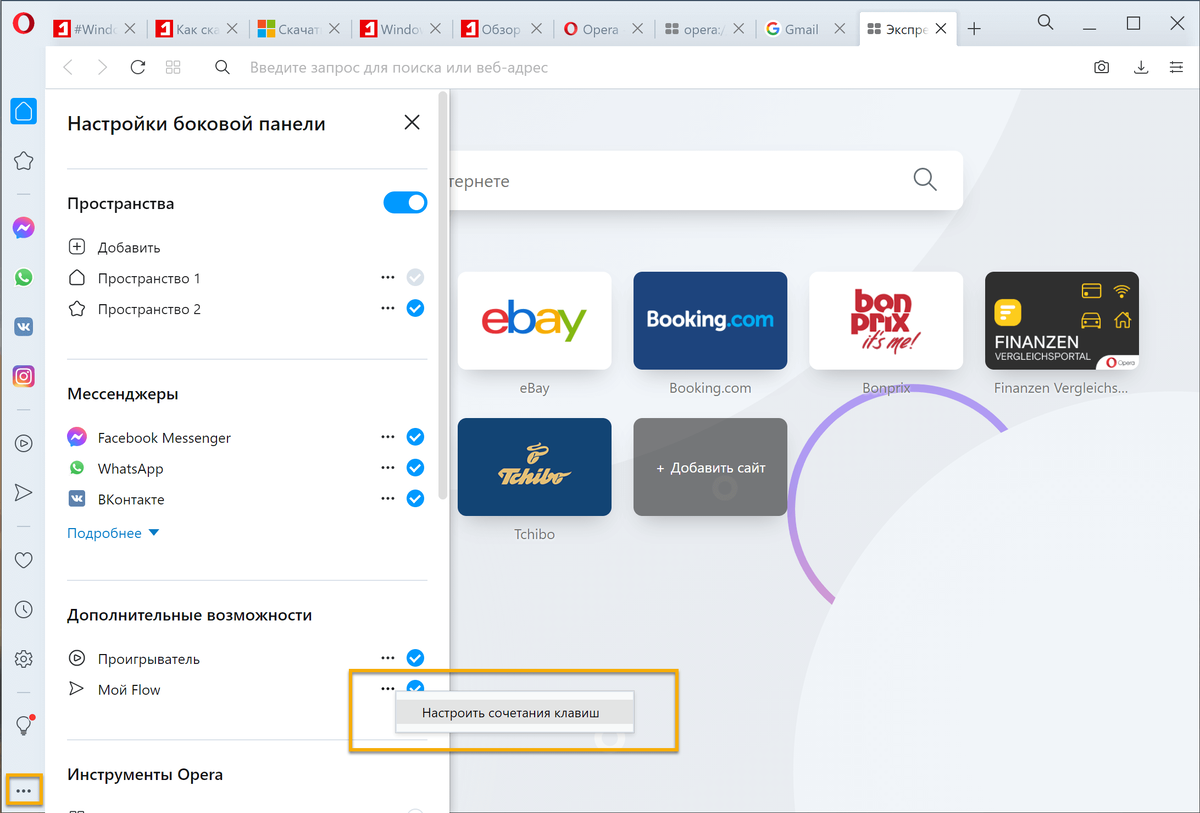Open a new tab with the plus button
The width and height of the screenshot is (1200, 813).
(974, 29)
